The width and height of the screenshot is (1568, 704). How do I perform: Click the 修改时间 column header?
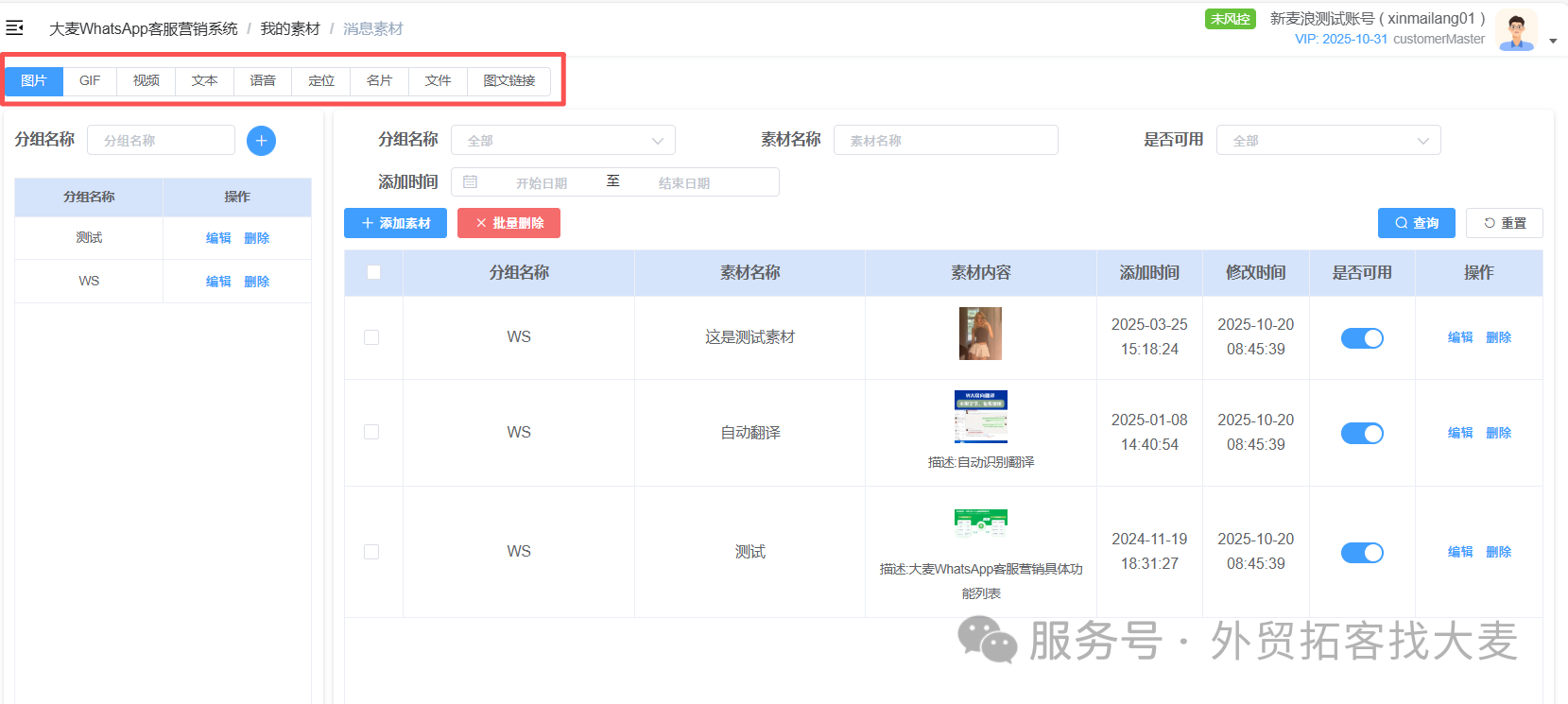point(1256,272)
